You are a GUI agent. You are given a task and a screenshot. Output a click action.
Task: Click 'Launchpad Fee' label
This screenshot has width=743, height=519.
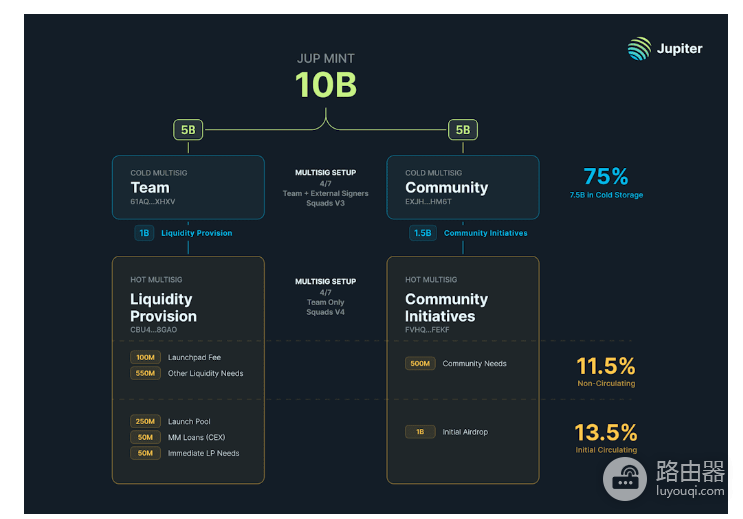coord(194,357)
